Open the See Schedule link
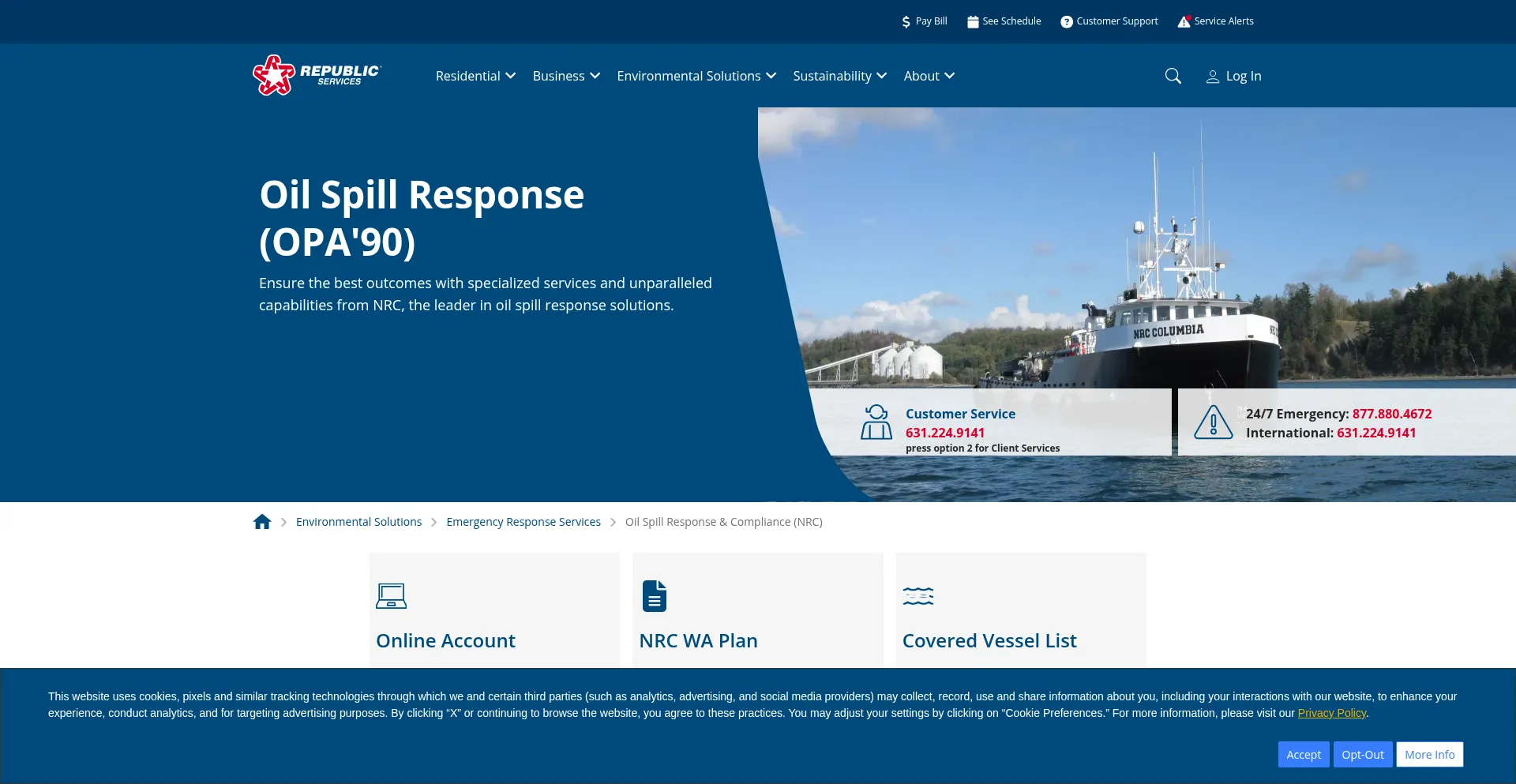The image size is (1516, 784). click(1011, 21)
